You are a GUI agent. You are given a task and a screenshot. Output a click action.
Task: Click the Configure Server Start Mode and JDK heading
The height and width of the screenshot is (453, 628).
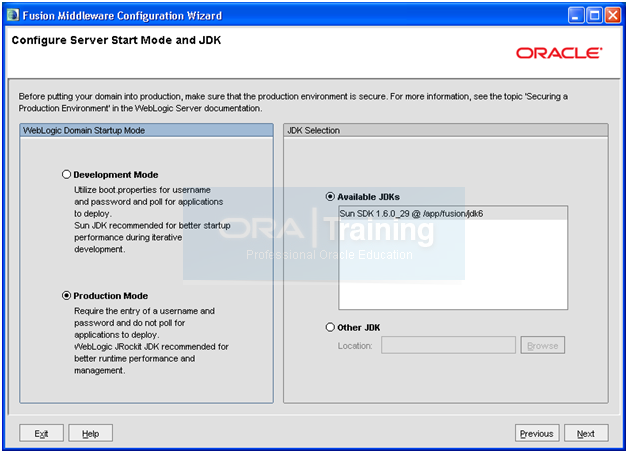pos(116,40)
